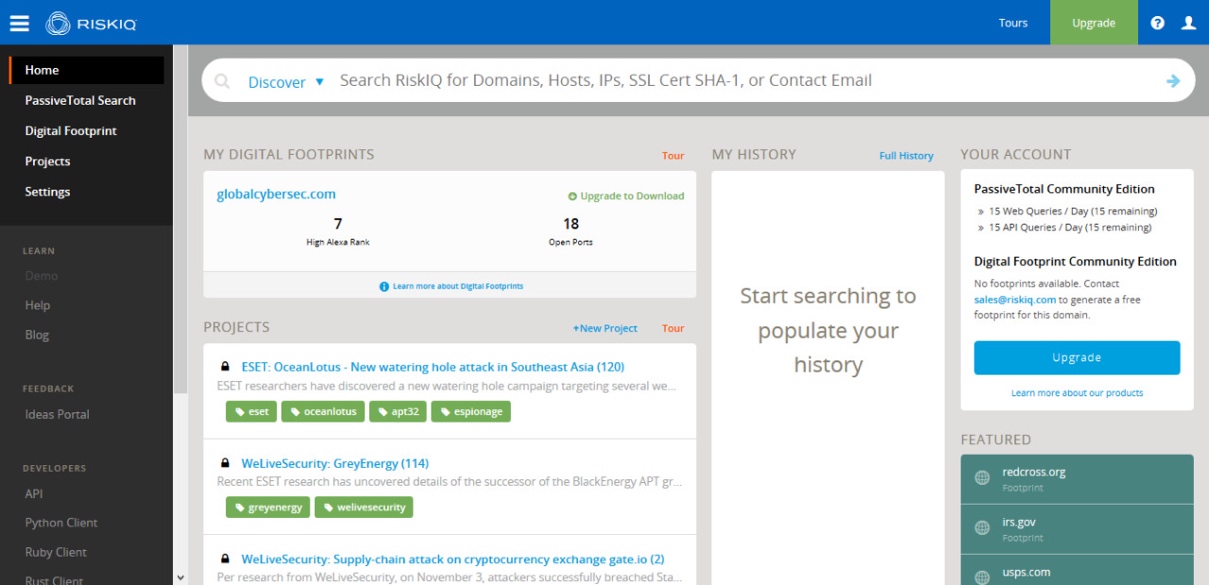The width and height of the screenshot is (1209, 585).
Task: Open PassiveTotal Search in the sidebar
Action: (x=80, y=100)
